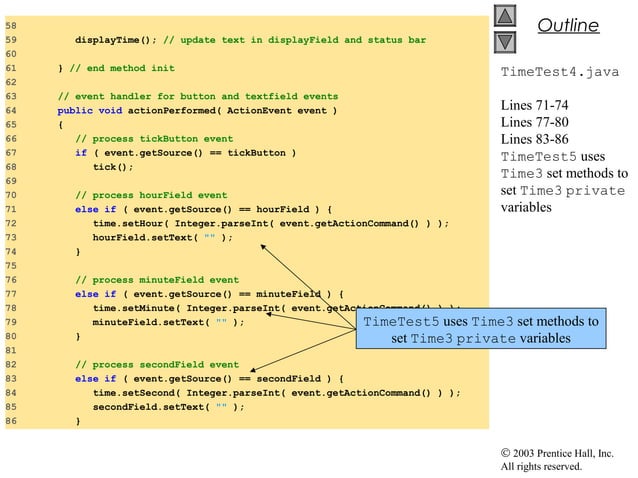
Task: Click the '// end method init' comment
Action: tap(122, 68)
